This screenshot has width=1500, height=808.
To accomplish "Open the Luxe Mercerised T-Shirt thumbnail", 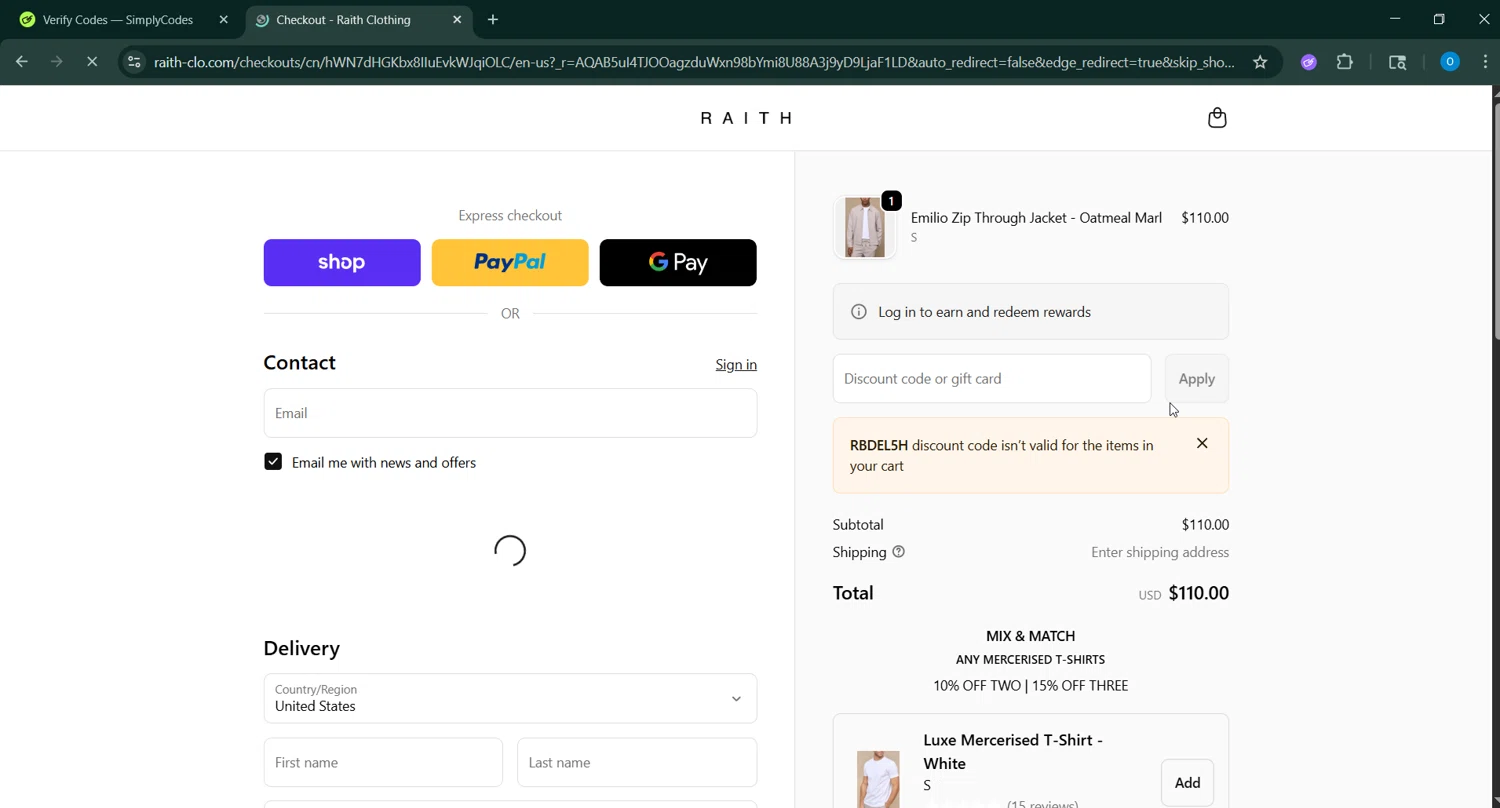I will [x=878, y=780].
